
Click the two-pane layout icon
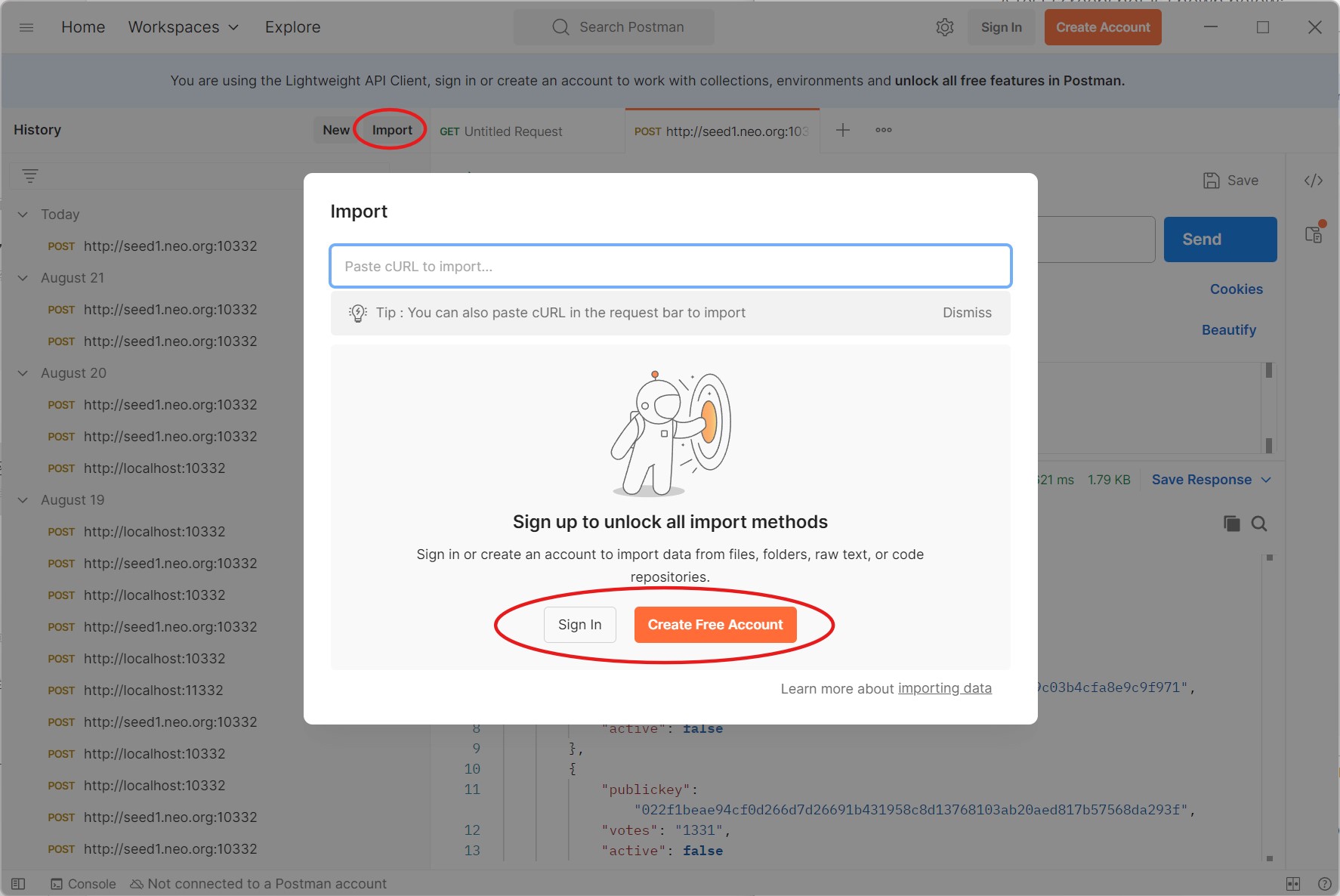1293,884
